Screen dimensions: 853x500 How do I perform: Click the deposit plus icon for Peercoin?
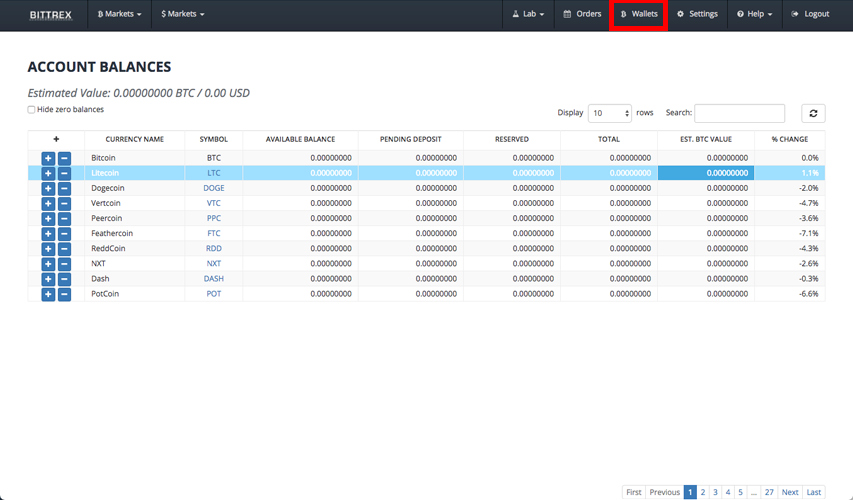point(48,219)
